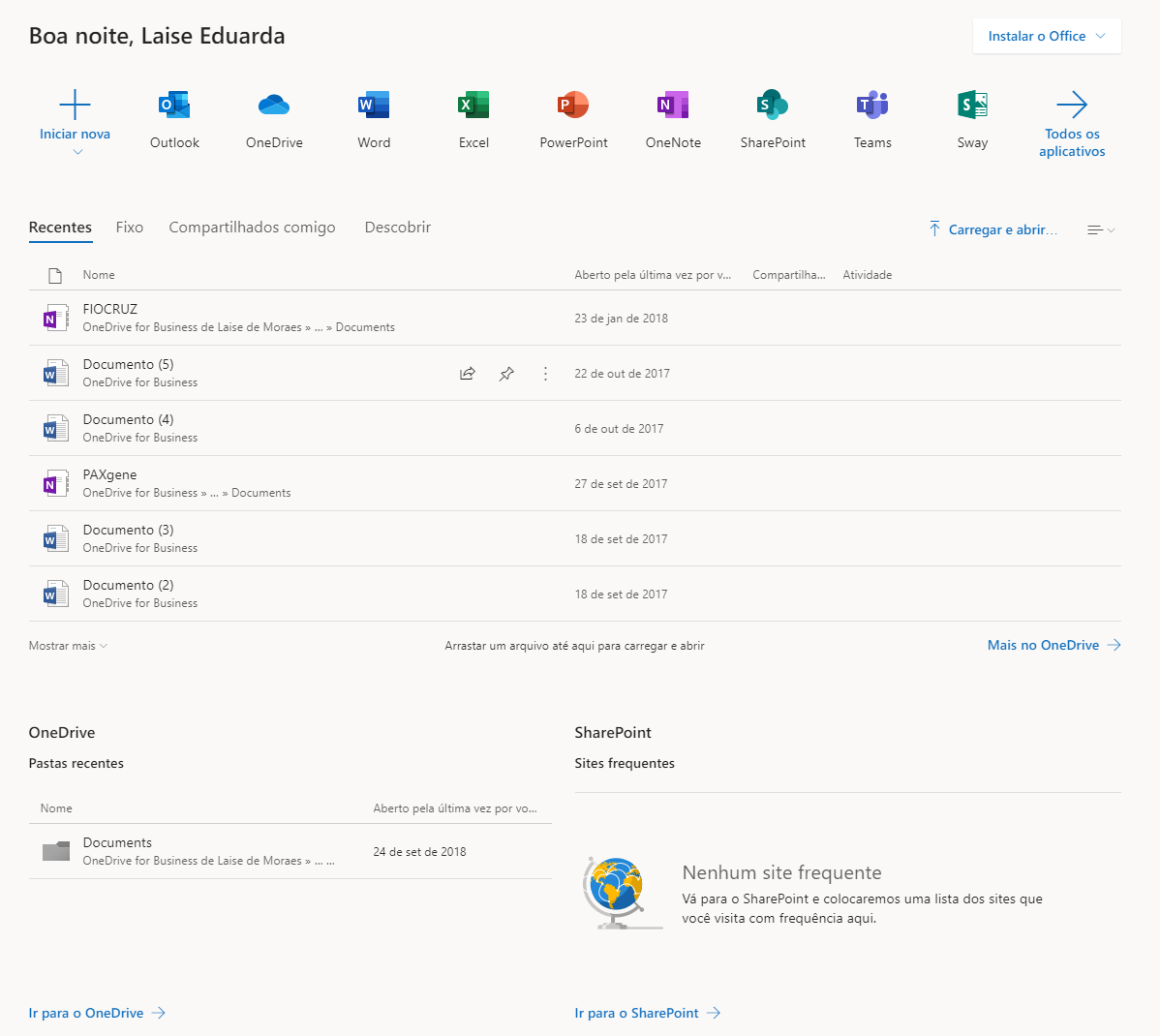Click the Nome header under Pastas recentes

[56, 808]
